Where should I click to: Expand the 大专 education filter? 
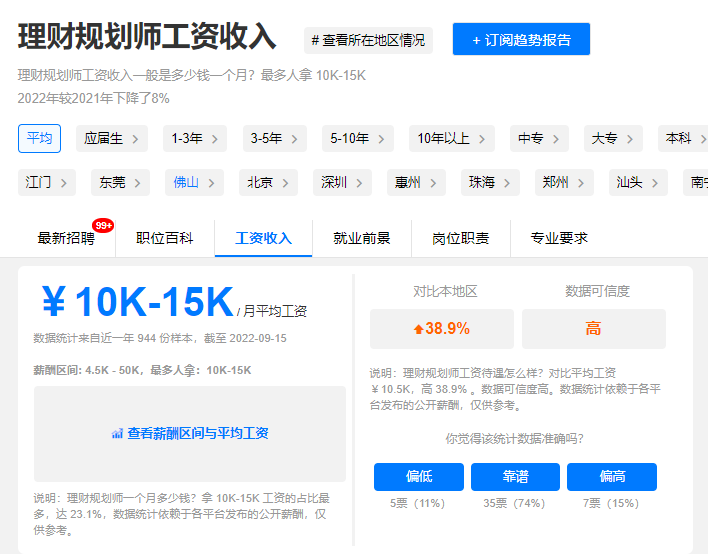tap(612, 138)
